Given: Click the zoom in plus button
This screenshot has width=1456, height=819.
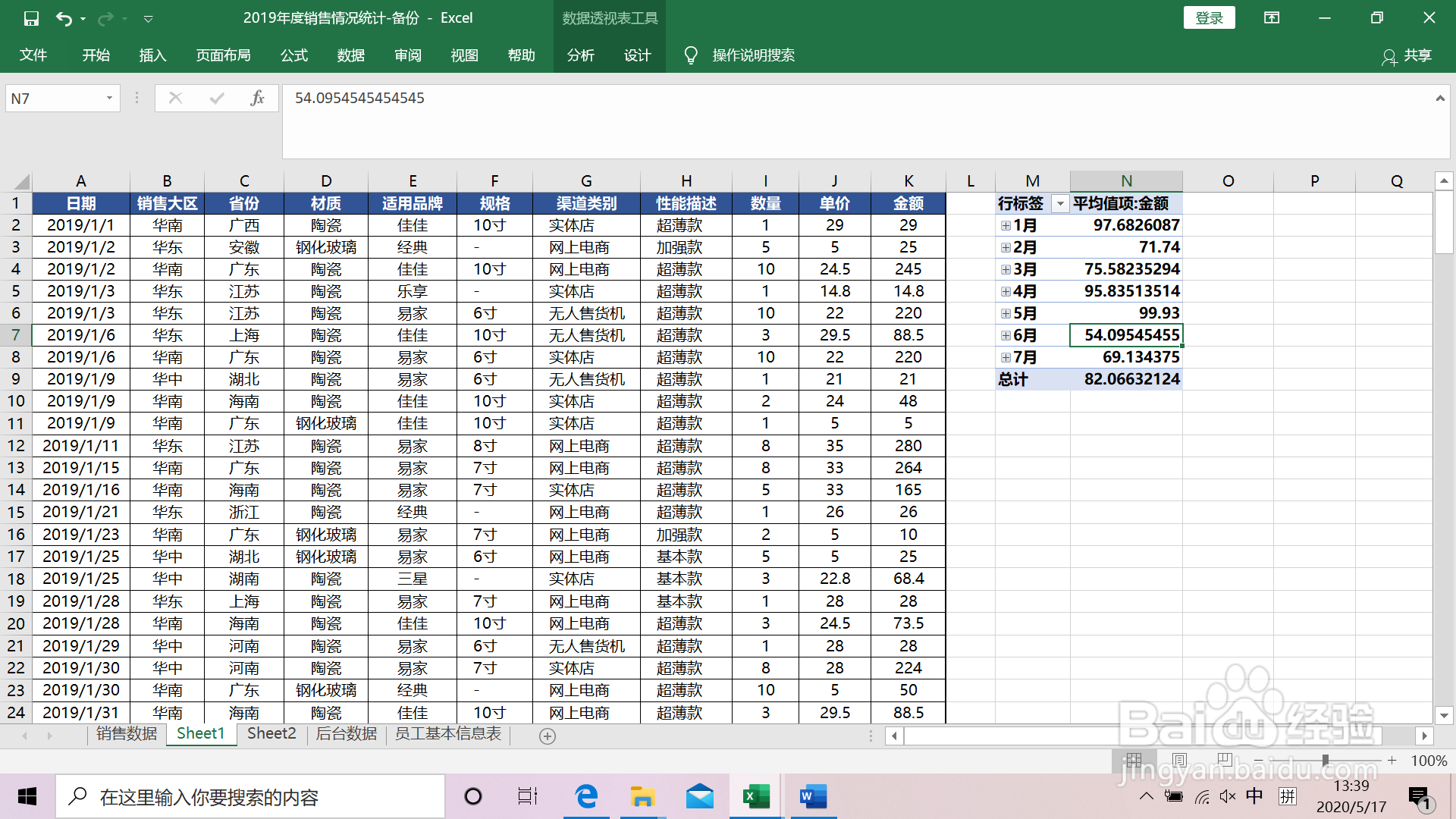Looking at the screenshot, I should [x=1392, y=760].
